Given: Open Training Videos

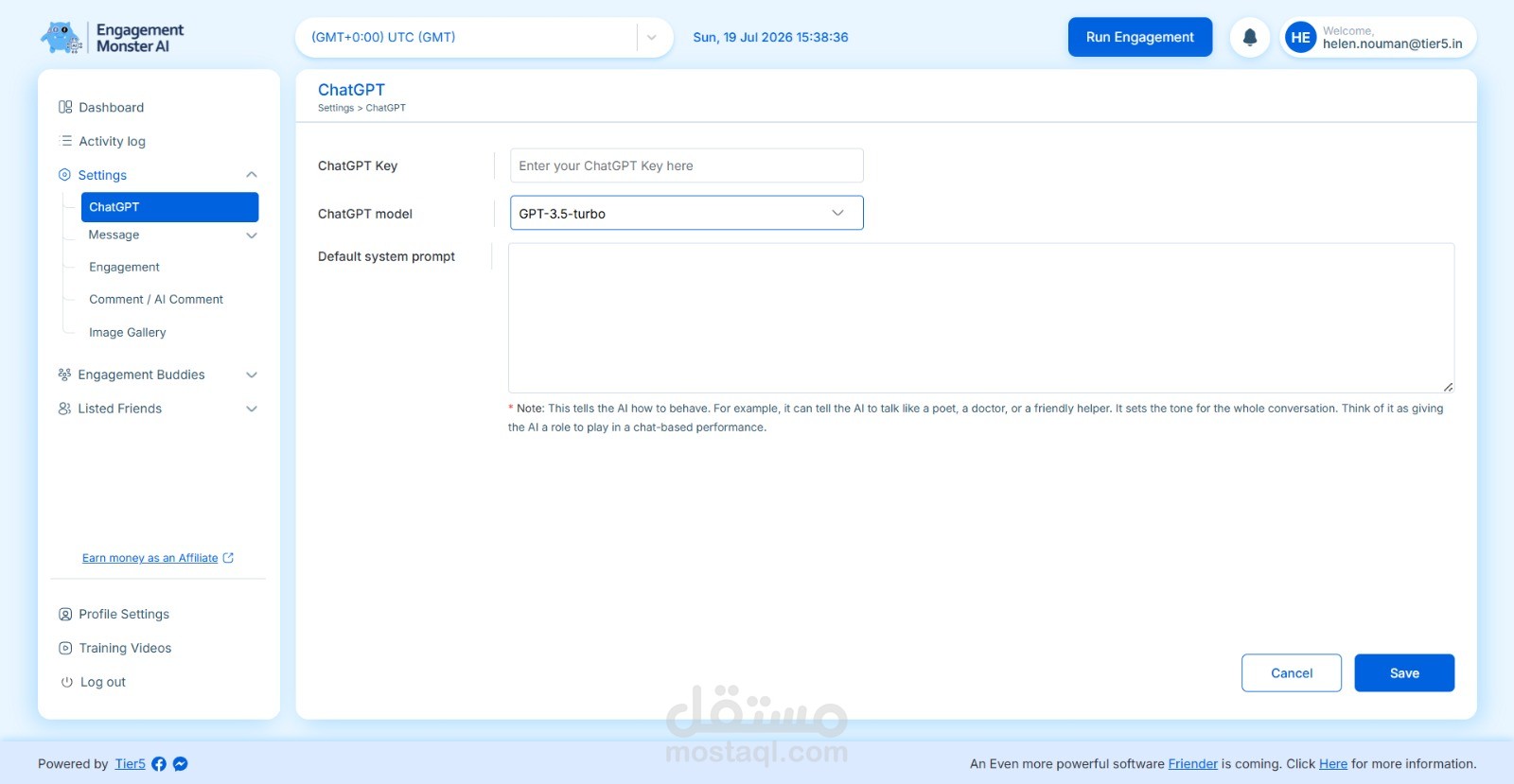Looking at the screenshot, I should tap(125, 648).
